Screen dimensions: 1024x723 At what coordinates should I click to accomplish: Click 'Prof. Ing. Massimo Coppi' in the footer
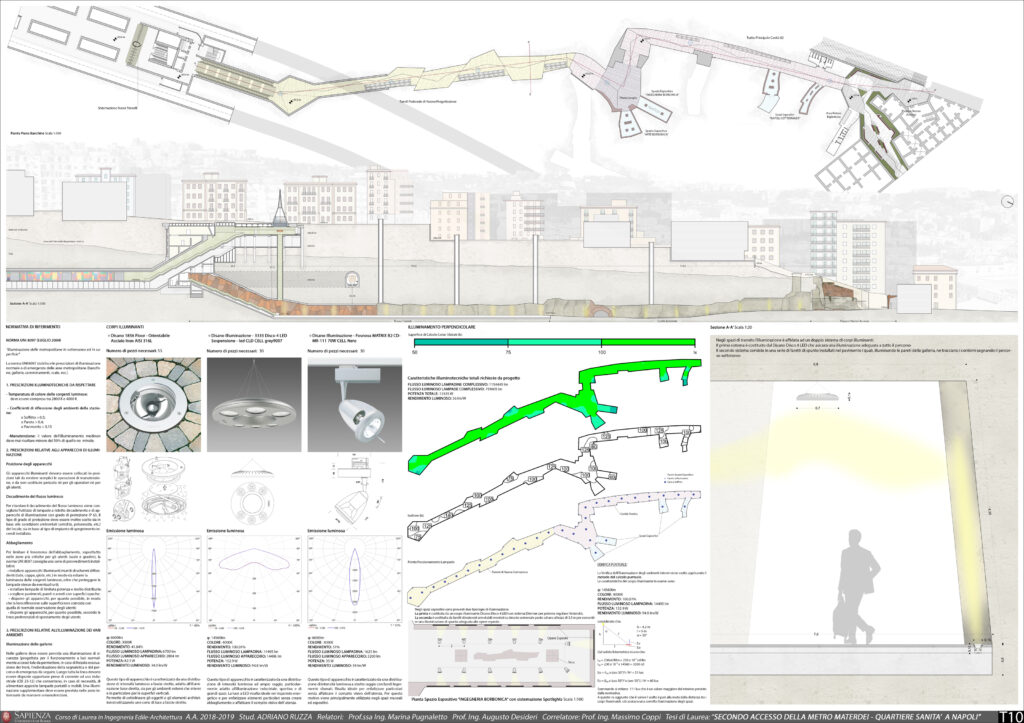[622, 716]
